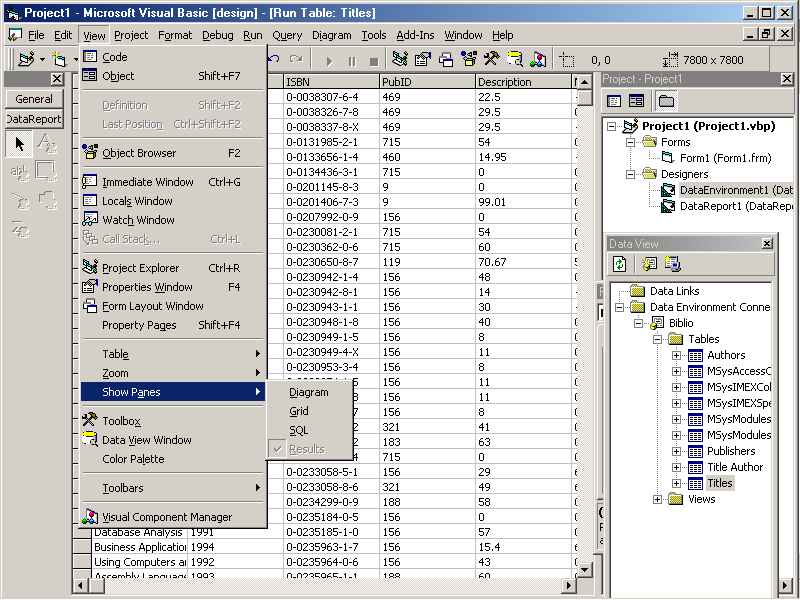Click the ISBN column header
800x600 pixels.
coord(331,82)
